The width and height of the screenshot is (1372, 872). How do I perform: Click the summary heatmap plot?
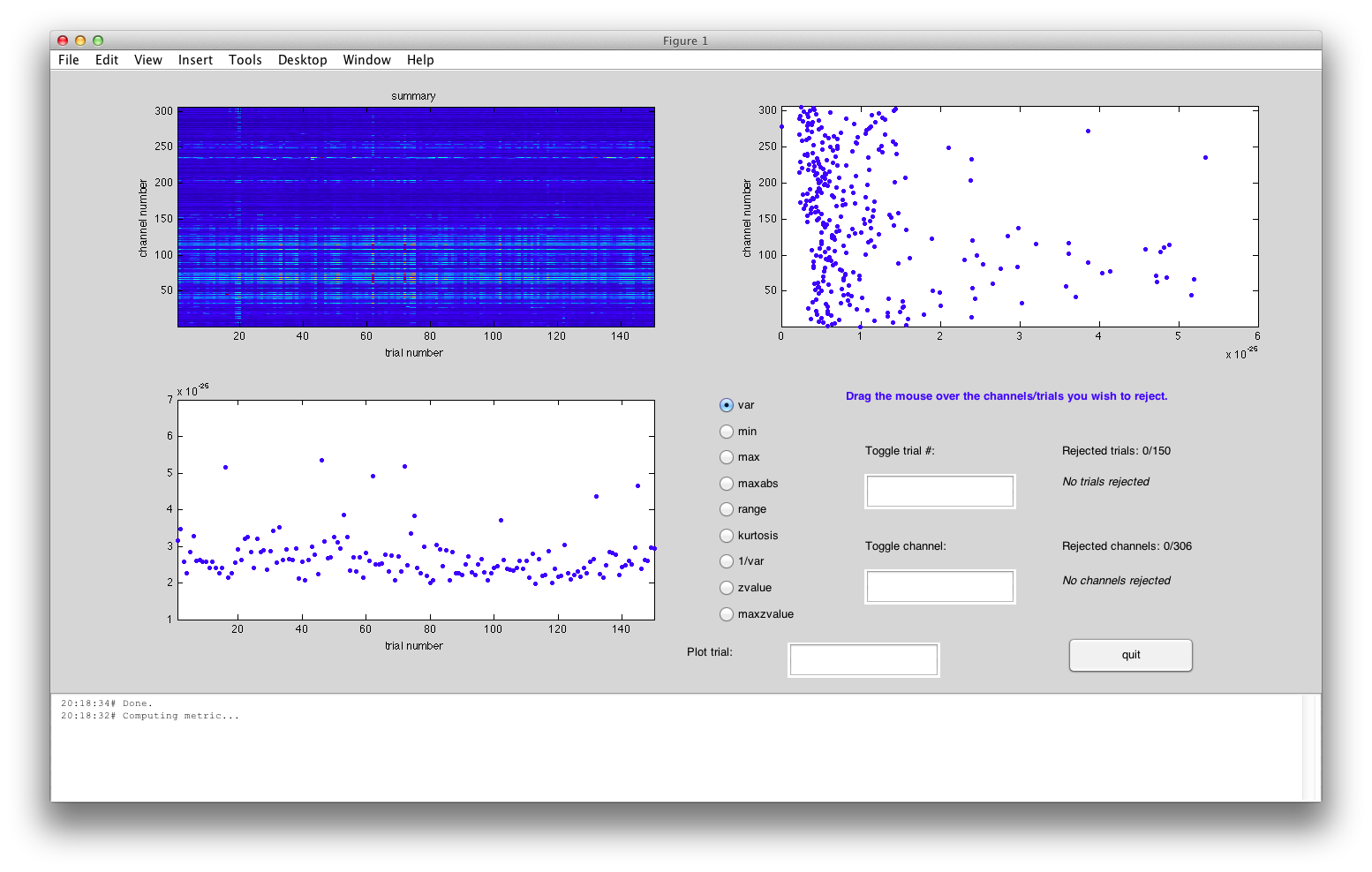(x=416, y=217)
